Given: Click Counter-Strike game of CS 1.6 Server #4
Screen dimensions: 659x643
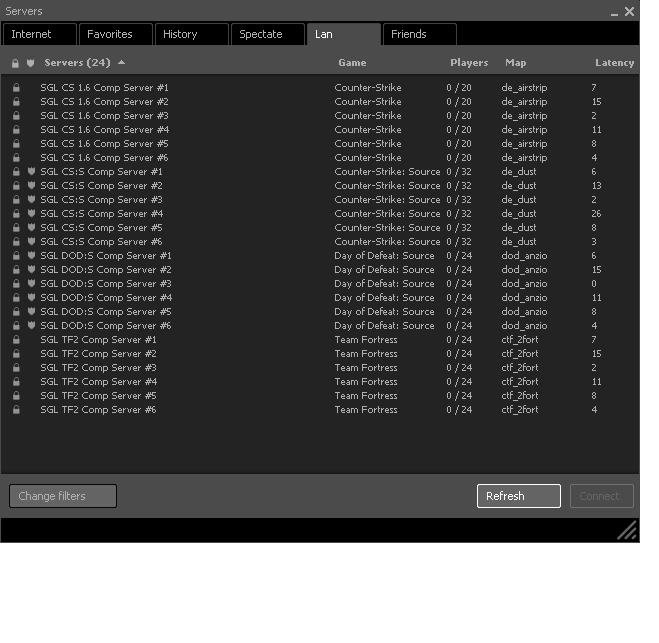Looking at the screenshot, I should pos(368,129).
